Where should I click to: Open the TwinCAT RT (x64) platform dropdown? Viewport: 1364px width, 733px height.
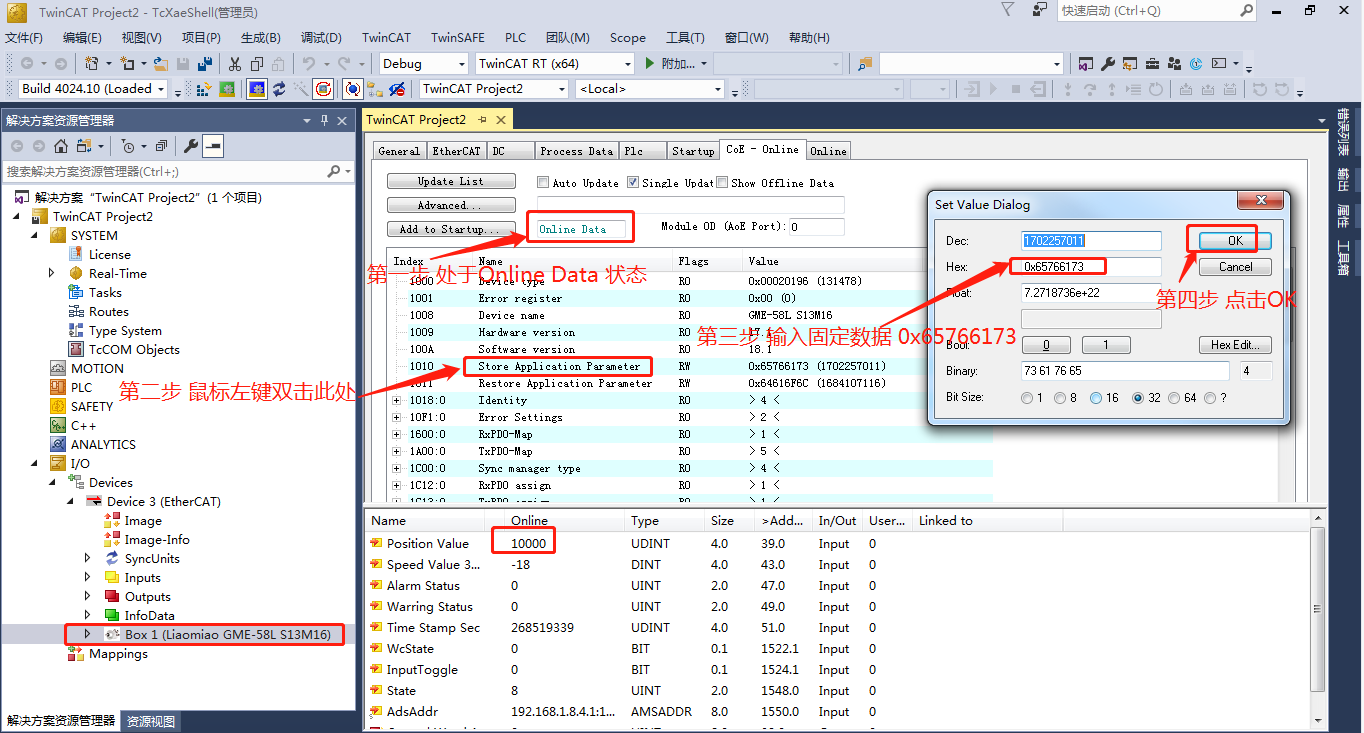(627, 64)
